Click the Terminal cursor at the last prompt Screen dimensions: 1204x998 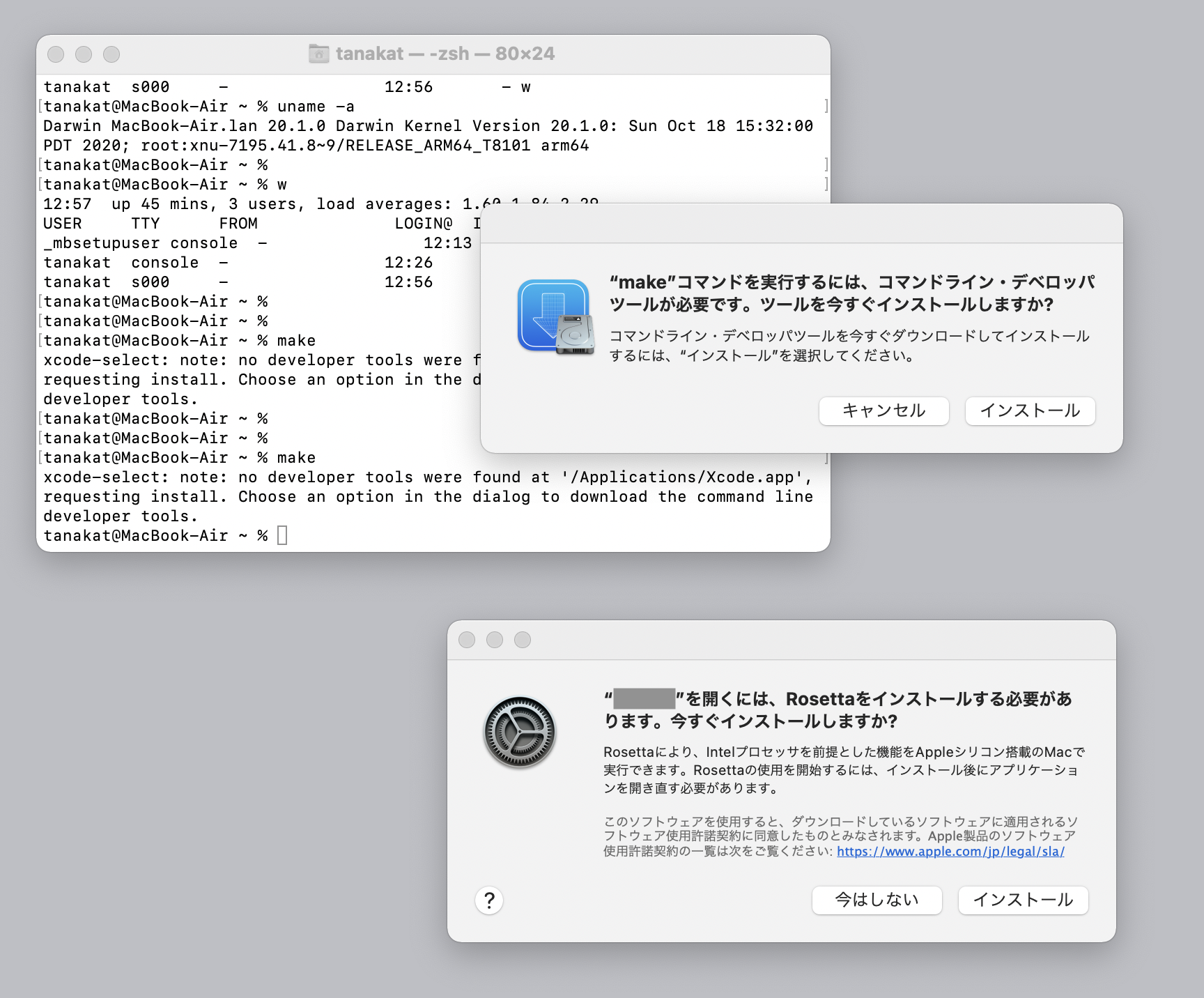pyautogui.click(x=282, y=535)
